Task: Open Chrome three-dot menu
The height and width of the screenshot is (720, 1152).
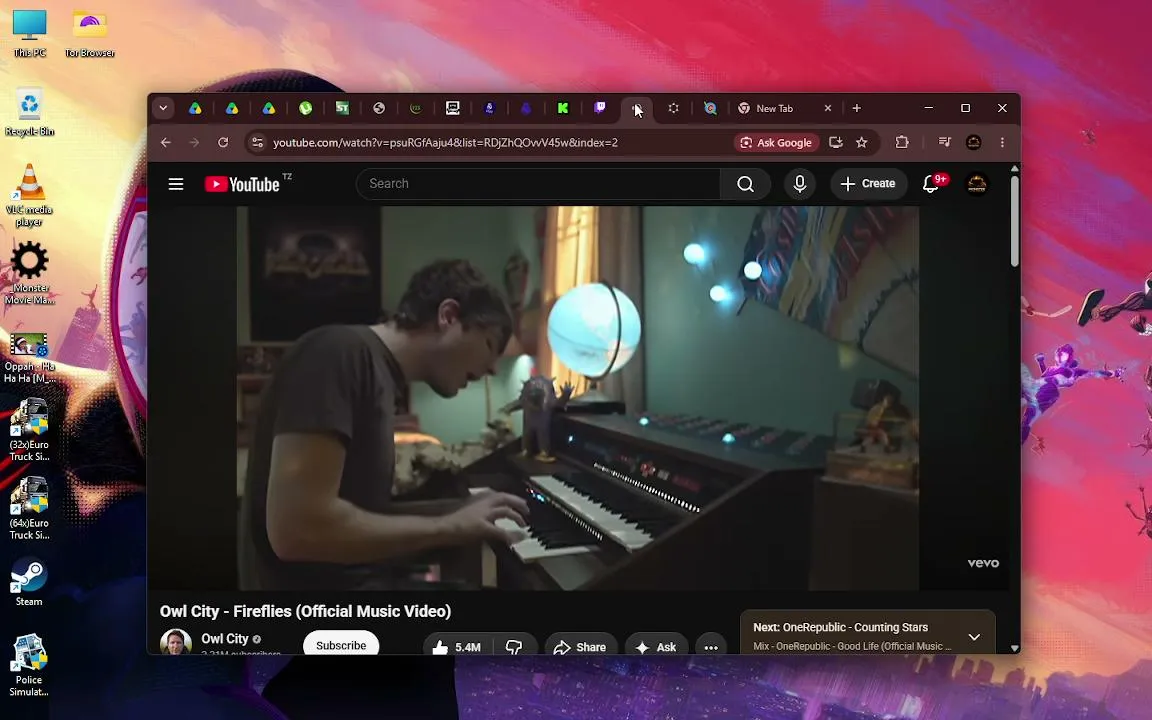Action: (1002, 143)
